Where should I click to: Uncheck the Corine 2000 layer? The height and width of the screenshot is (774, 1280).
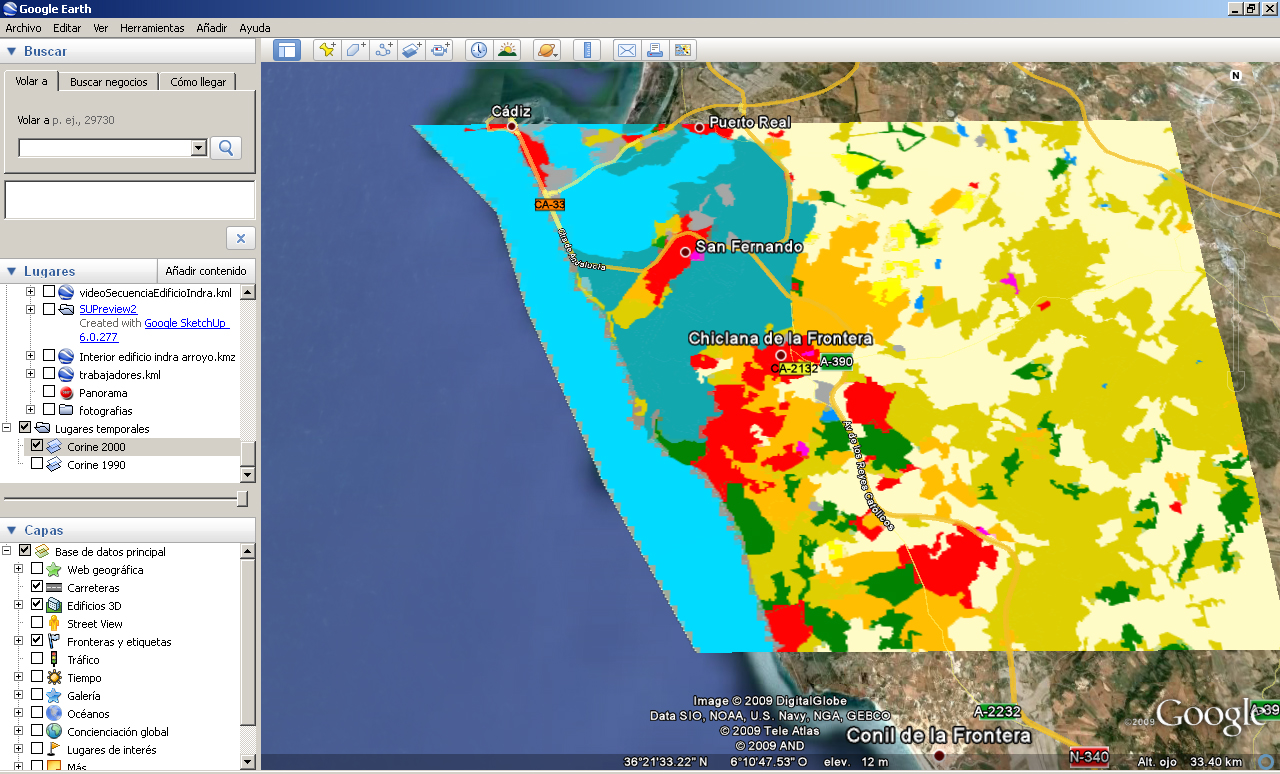click(x=37, y=446)
